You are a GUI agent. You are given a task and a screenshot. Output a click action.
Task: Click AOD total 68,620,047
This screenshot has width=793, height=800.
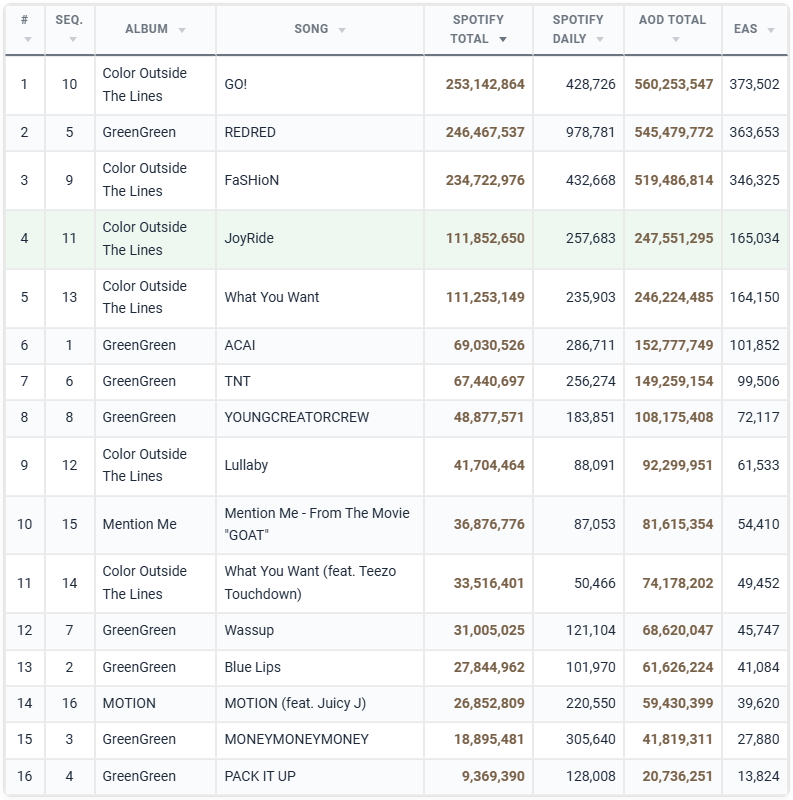[678, 630]
